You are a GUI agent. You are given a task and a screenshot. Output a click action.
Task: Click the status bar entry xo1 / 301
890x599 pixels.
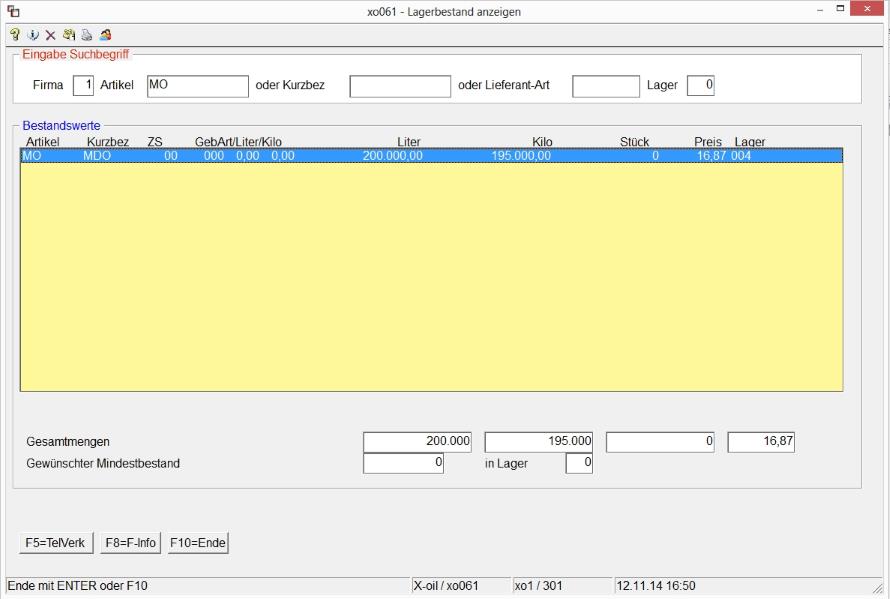point(538,585)
